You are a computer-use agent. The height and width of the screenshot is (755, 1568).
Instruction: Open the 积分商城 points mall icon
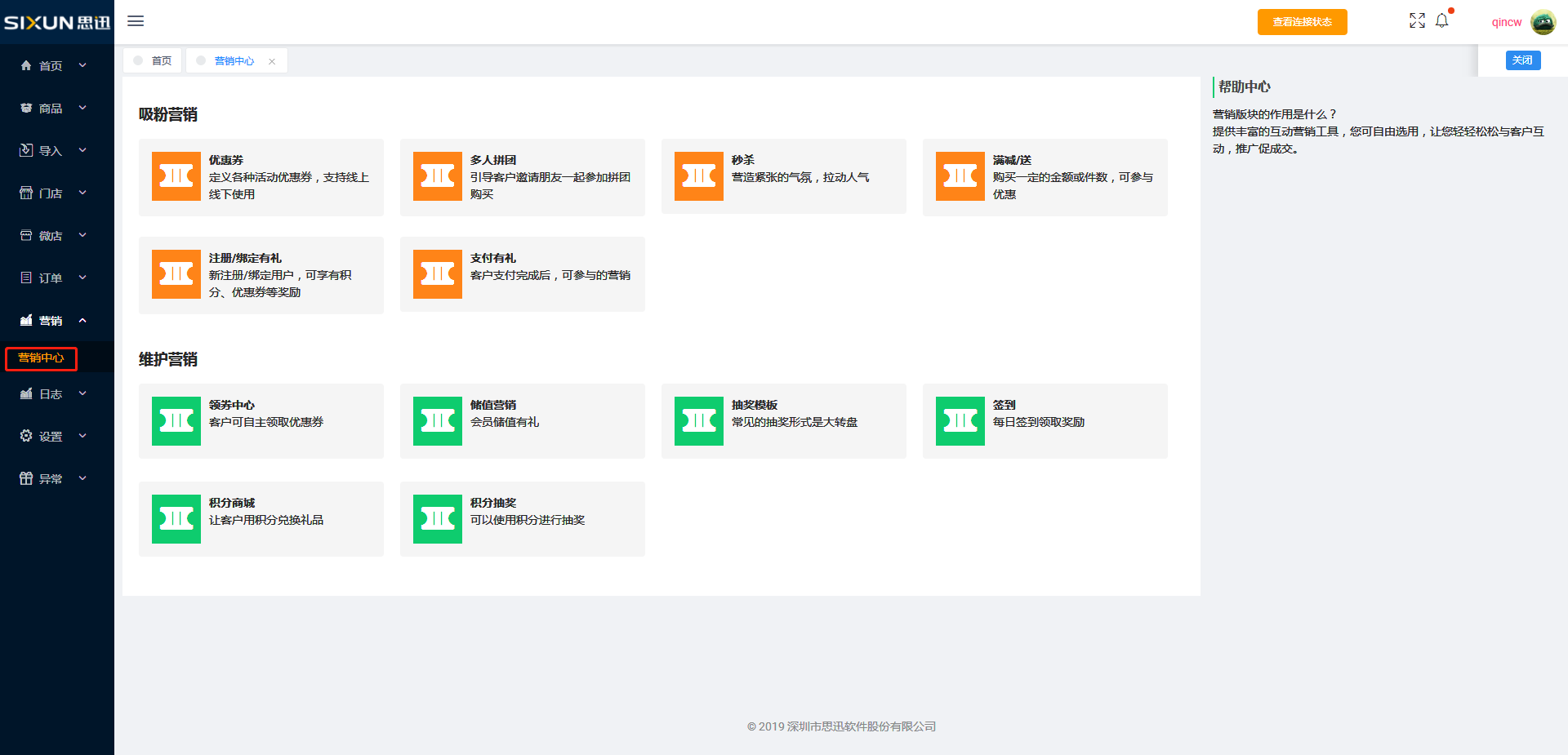[176, 519]
